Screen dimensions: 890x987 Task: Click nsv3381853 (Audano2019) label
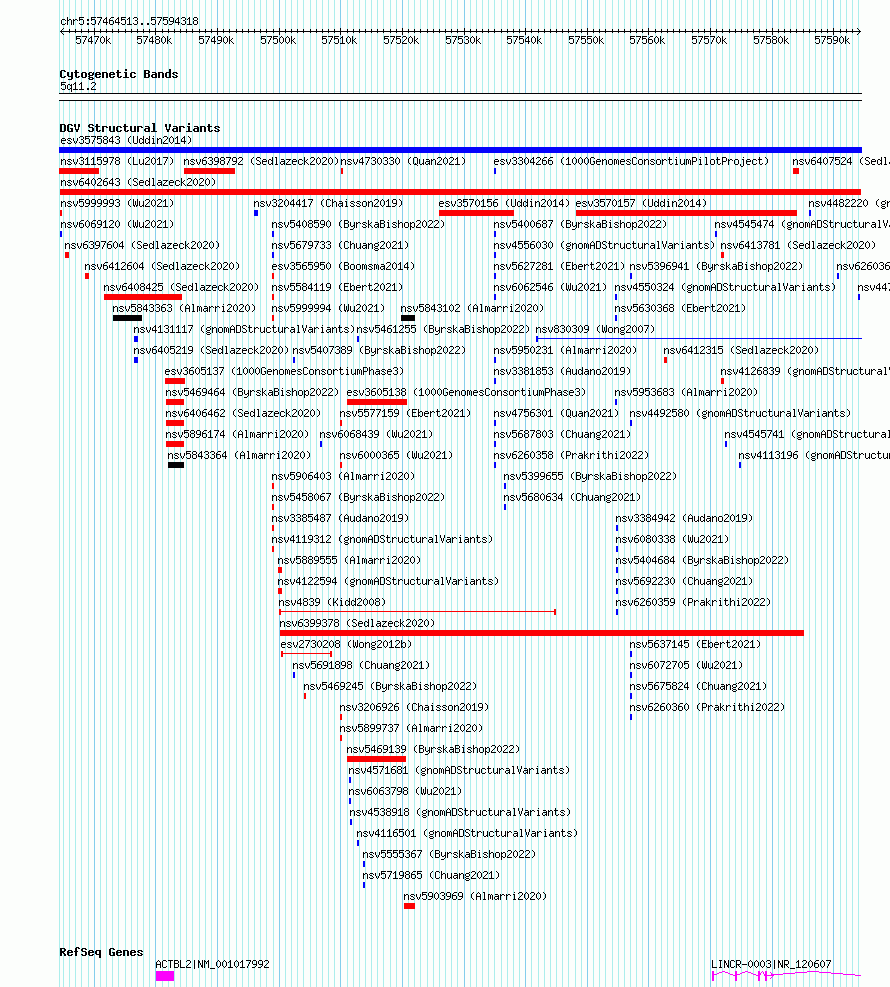click(x=561, y=371)
